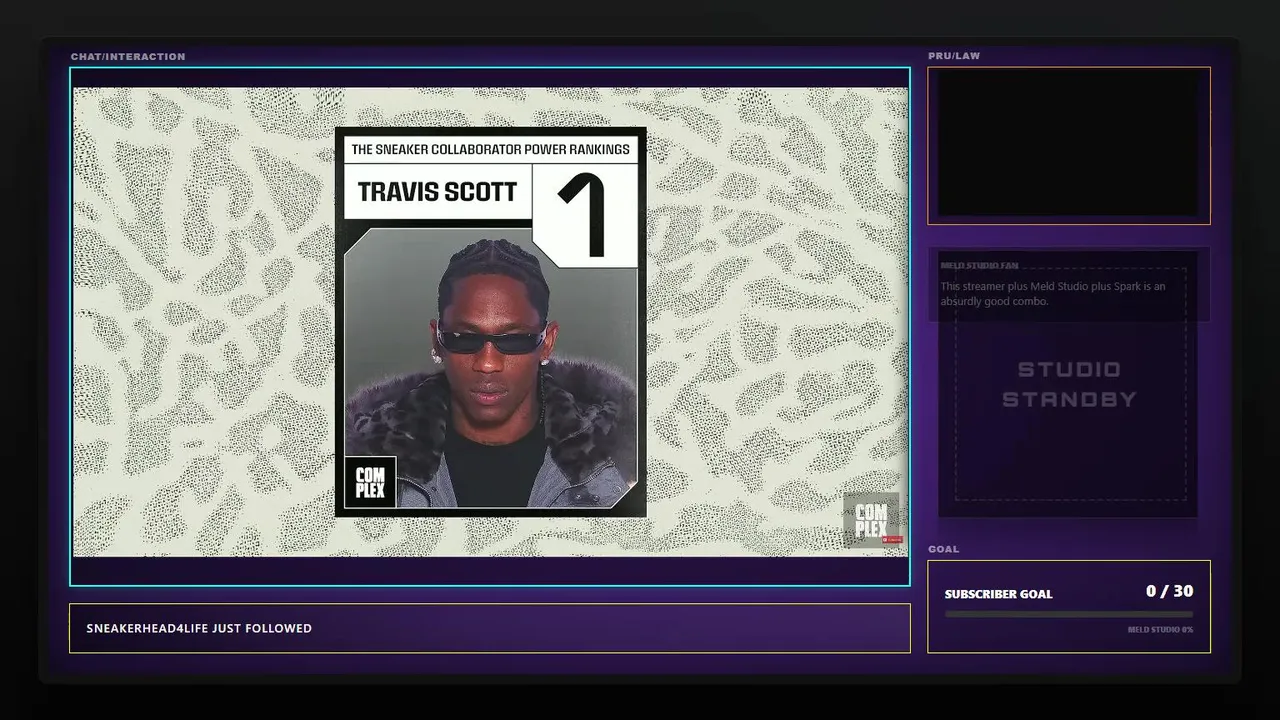Click the SUBSCRIBER GOAL title
This screenshot has width=1280, height=720.
pos(999,594)
